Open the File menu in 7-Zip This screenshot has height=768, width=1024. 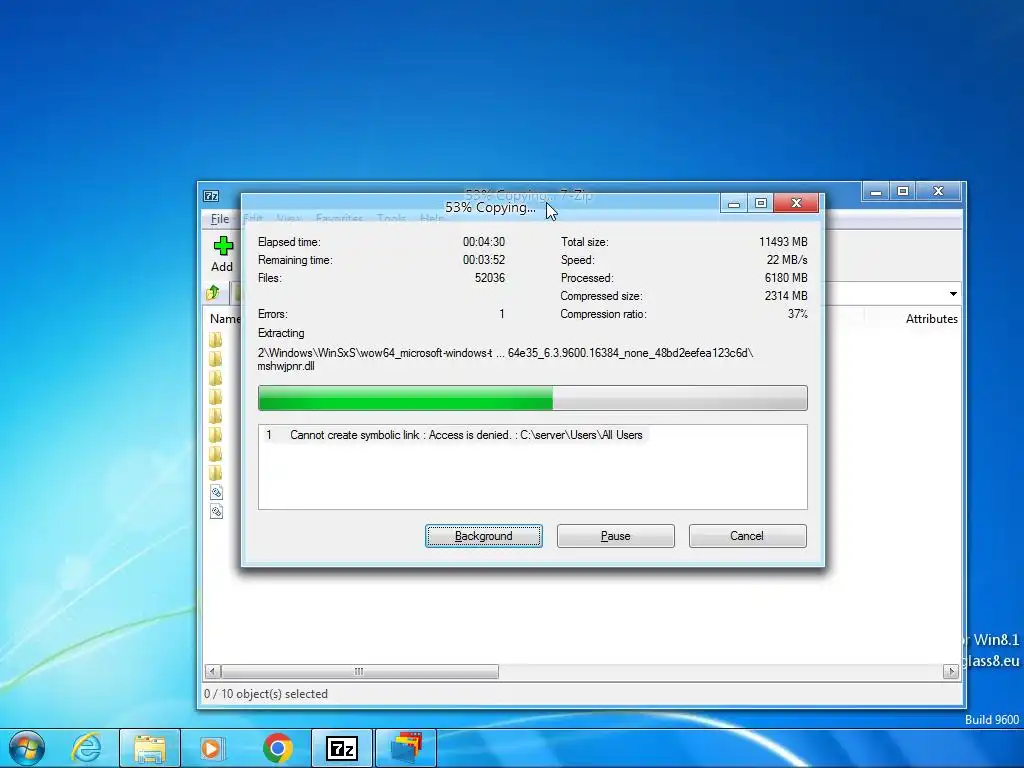click(219, 219)
